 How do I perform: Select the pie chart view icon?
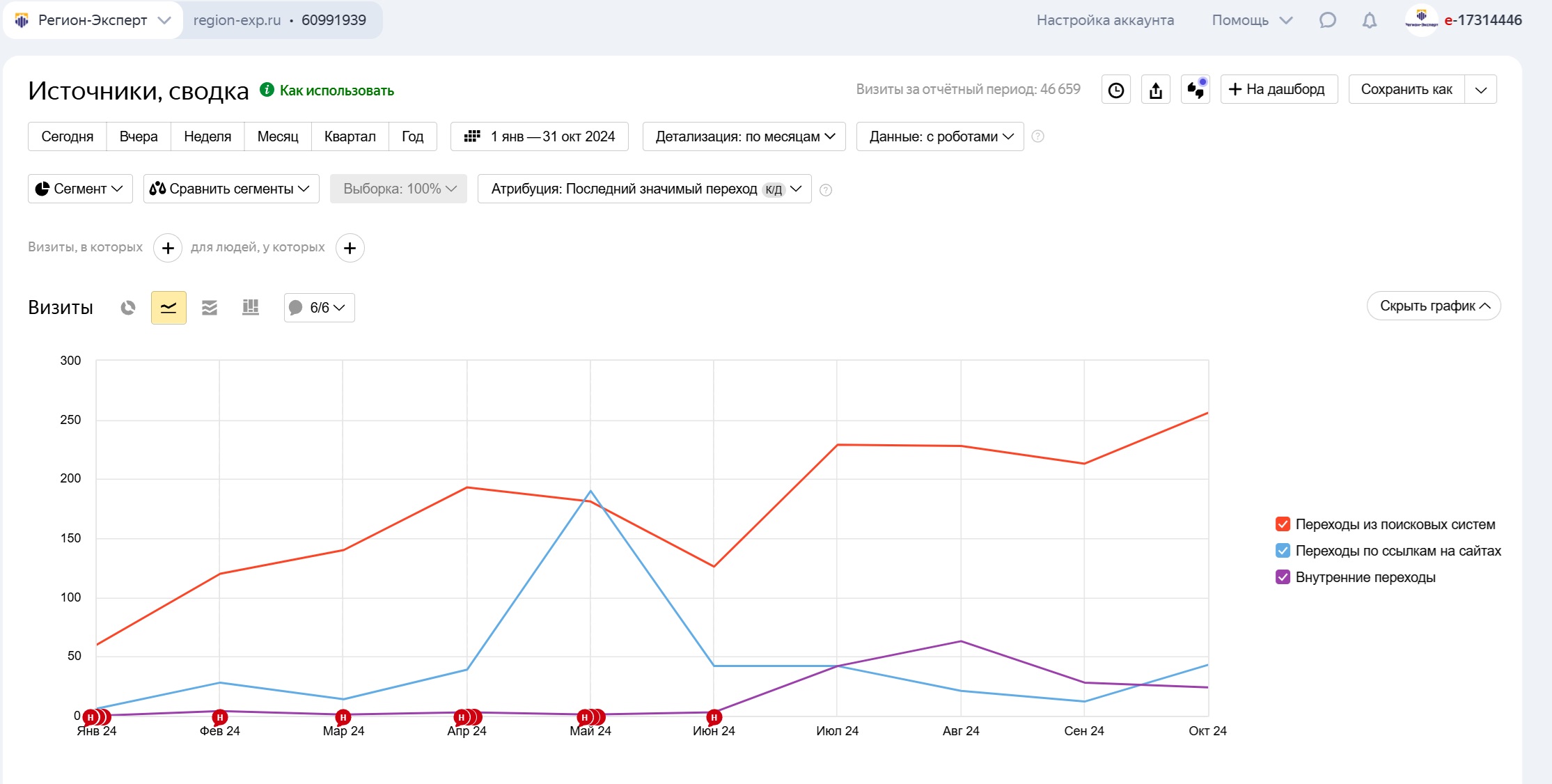tap(128, 308)
